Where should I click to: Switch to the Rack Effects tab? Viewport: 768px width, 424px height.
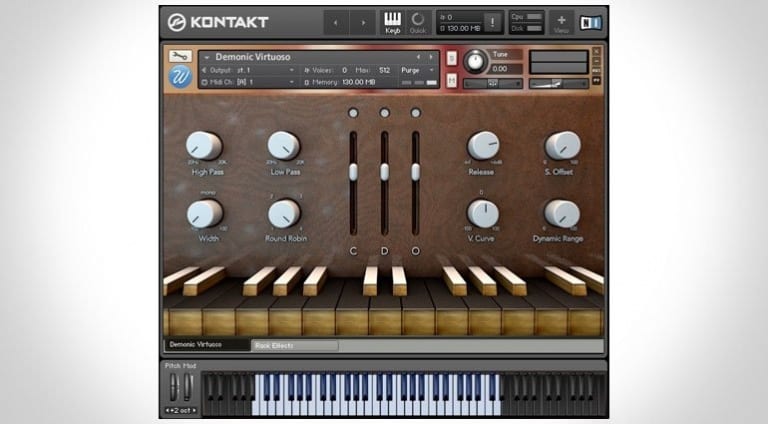(x=294, y=346)
